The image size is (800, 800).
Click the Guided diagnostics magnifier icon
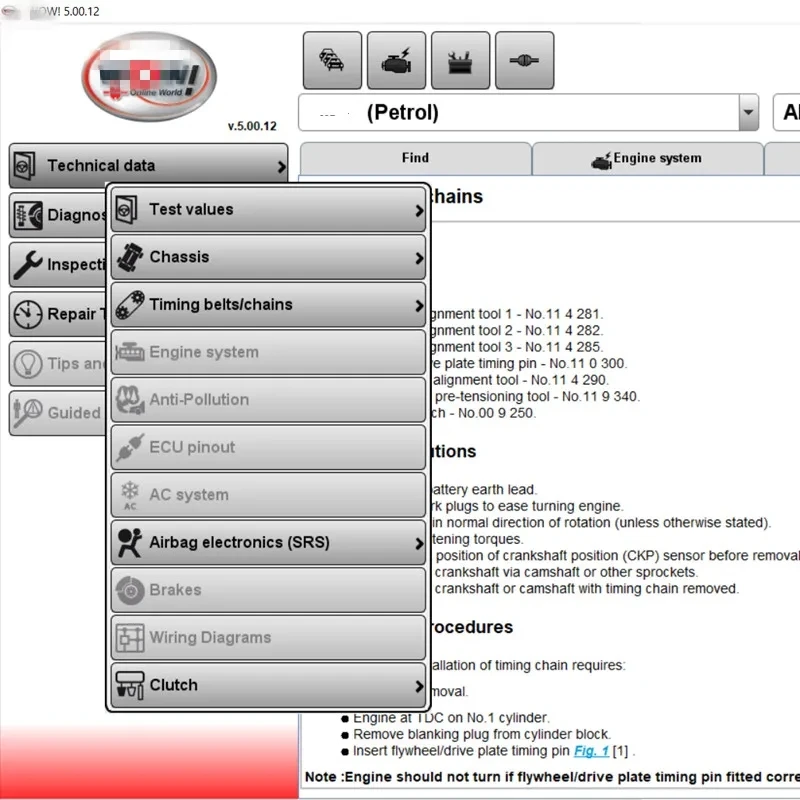28,413
